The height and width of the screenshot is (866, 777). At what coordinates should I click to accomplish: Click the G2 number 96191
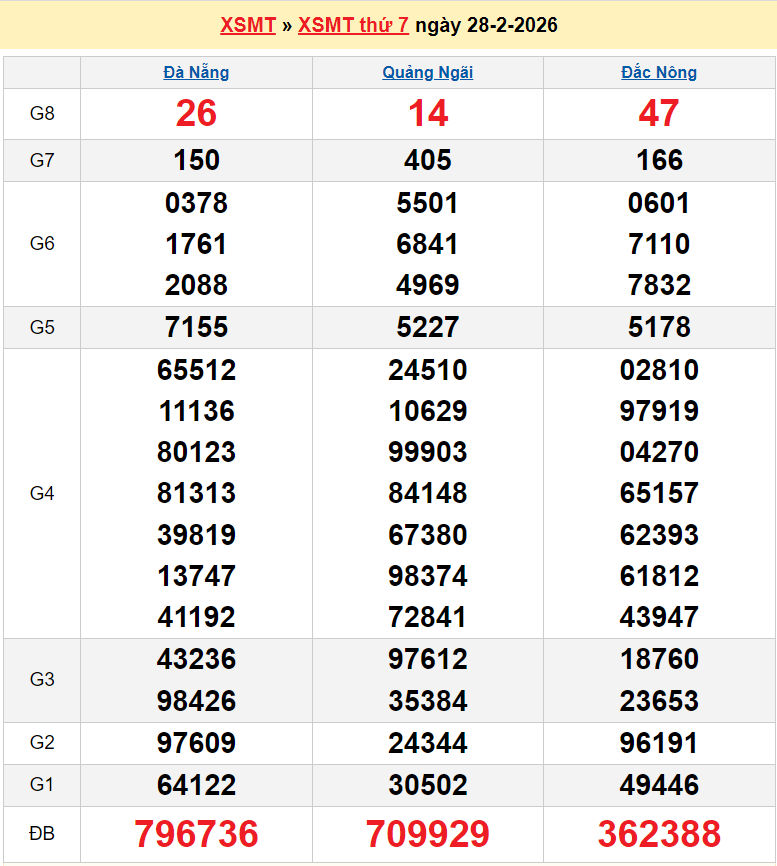[659, 743]
